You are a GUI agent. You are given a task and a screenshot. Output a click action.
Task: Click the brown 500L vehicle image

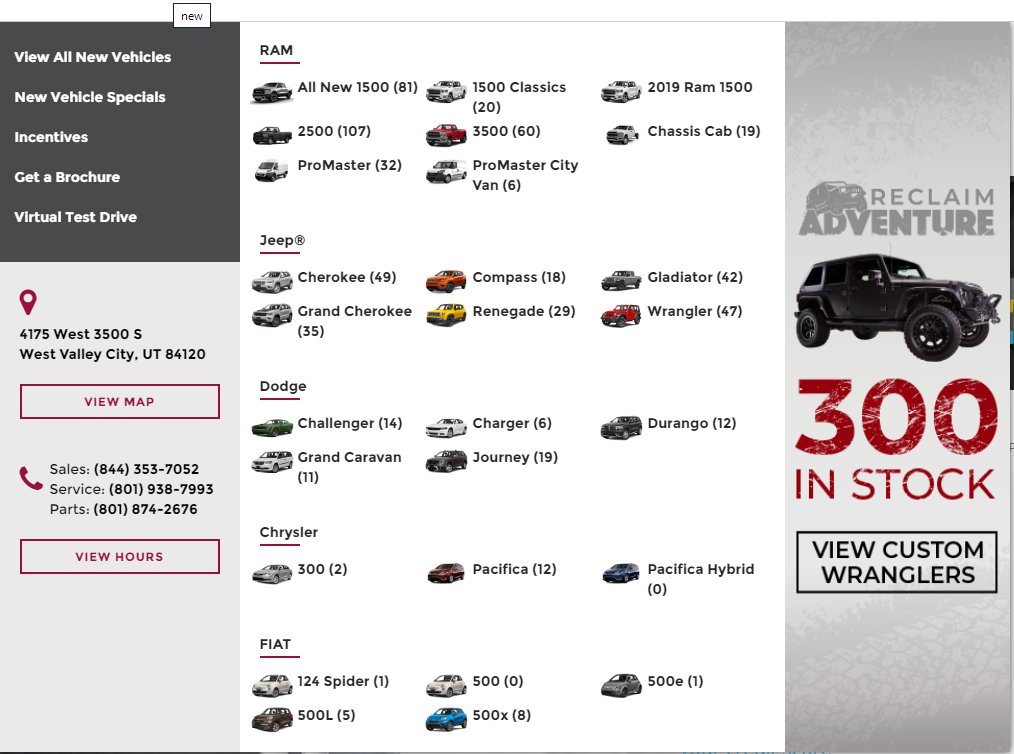[x=272, y=720]
